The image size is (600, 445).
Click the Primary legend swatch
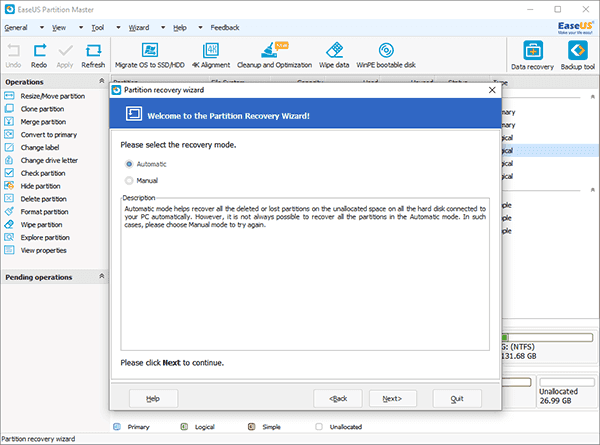coord(117,427)
